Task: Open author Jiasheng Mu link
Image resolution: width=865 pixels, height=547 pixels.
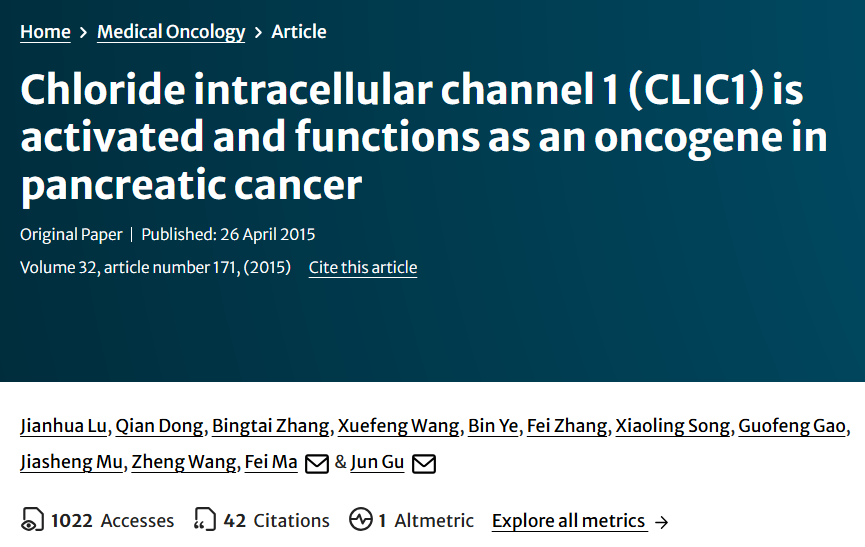Action: click(x=72, y=462)
